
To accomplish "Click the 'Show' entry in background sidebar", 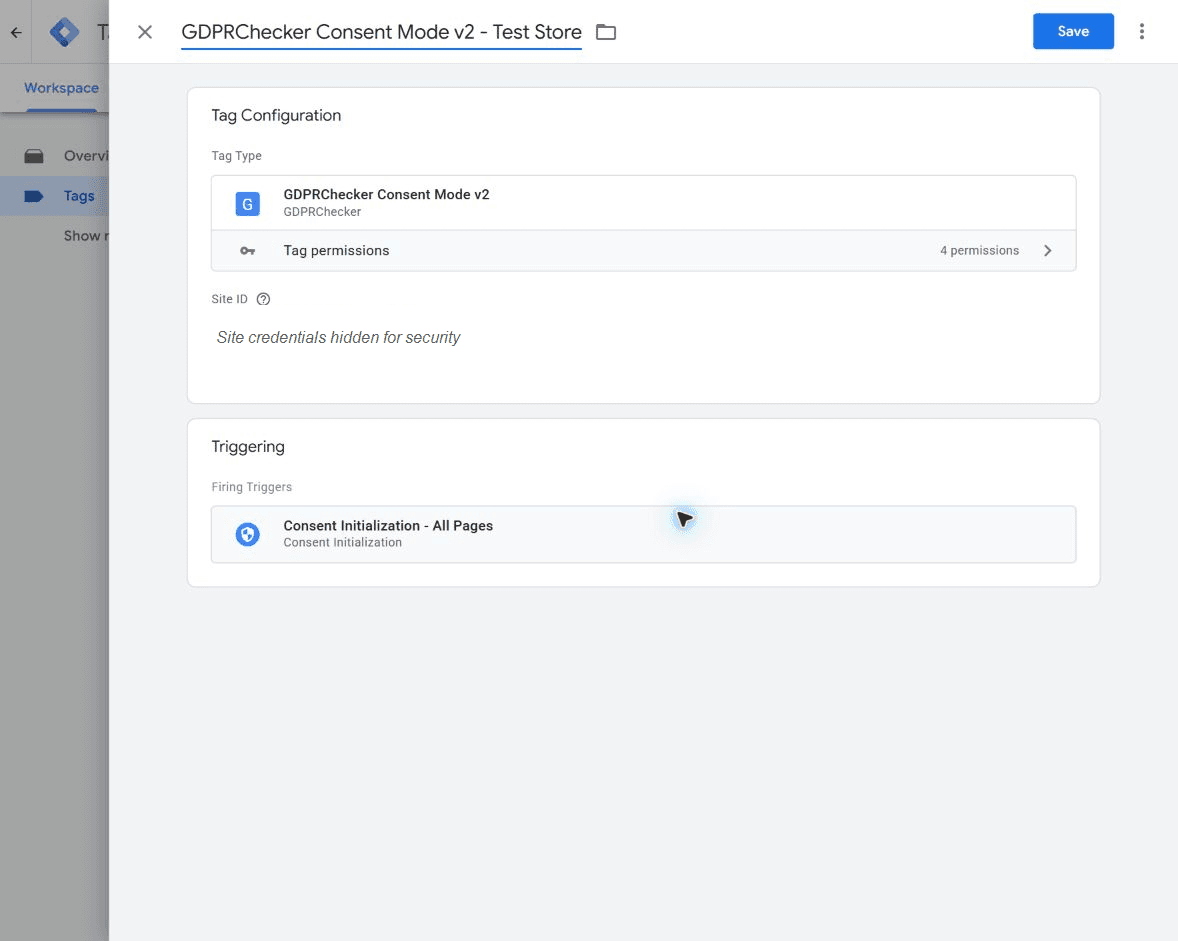I will coord(86,236).
